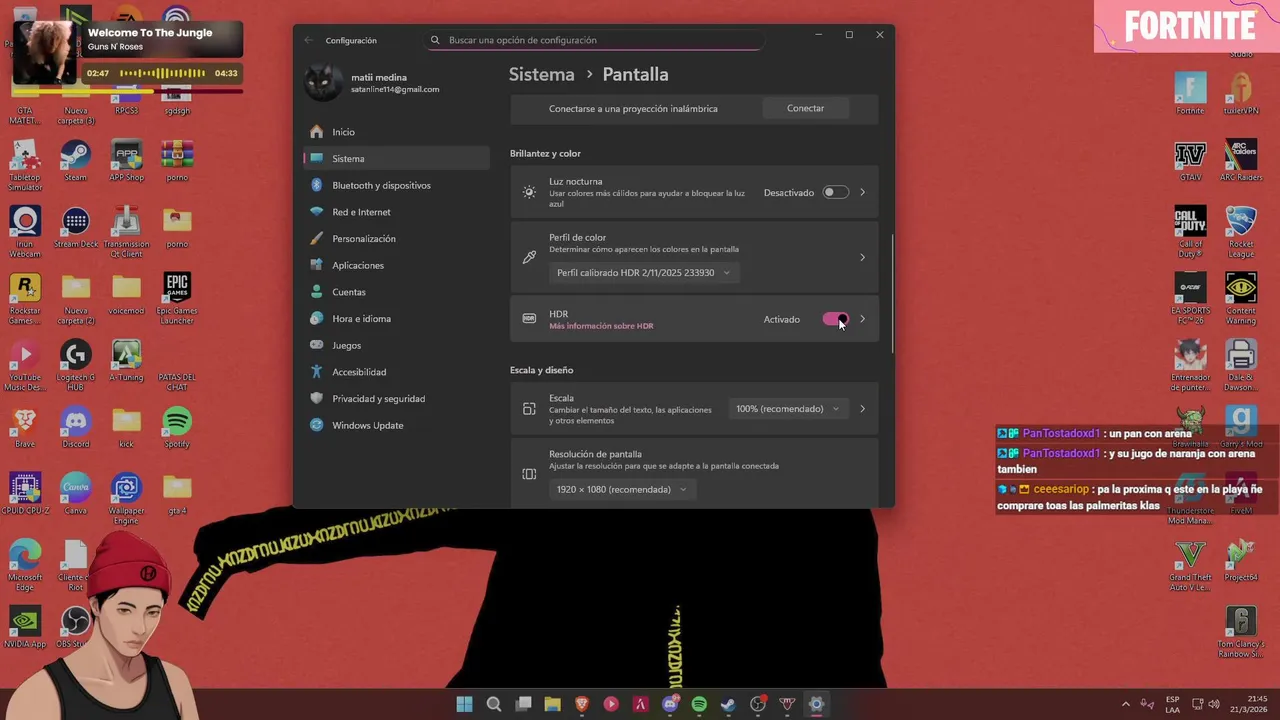Select Microsoft Edge desktop icon
Image resolution: width=1280 pixels, height=720 pixels.
click(25, 566)
